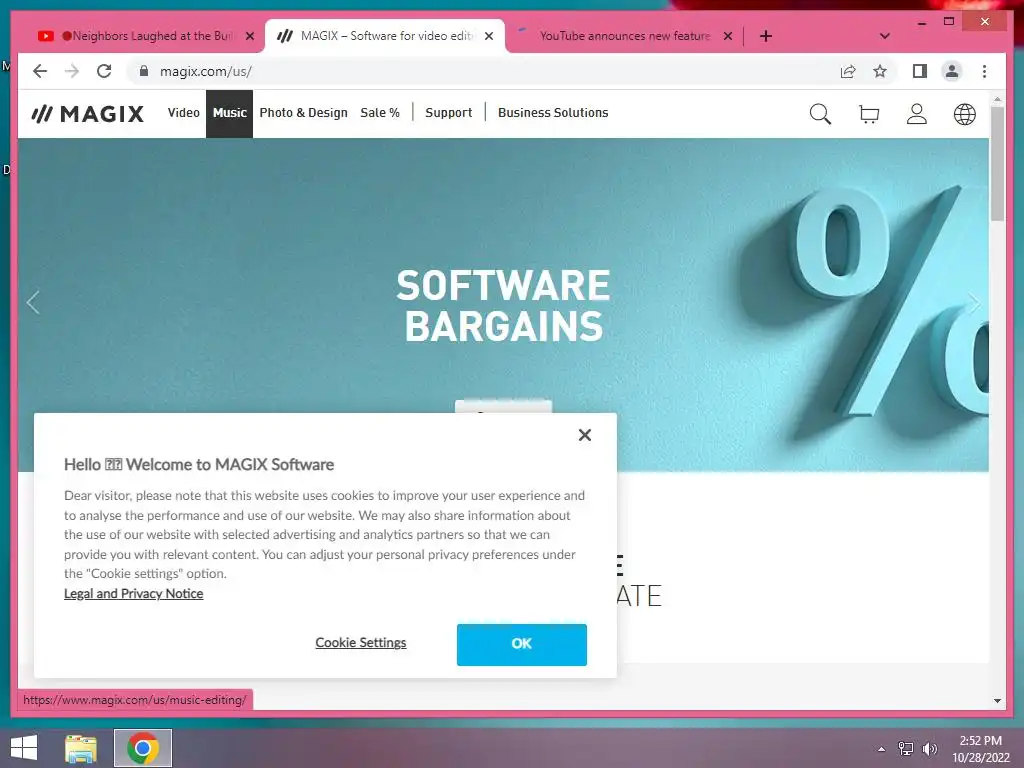This screenshot has height=768, width=1024.
Task: Click the padlock site info icon
Action: tap(144, 71)
